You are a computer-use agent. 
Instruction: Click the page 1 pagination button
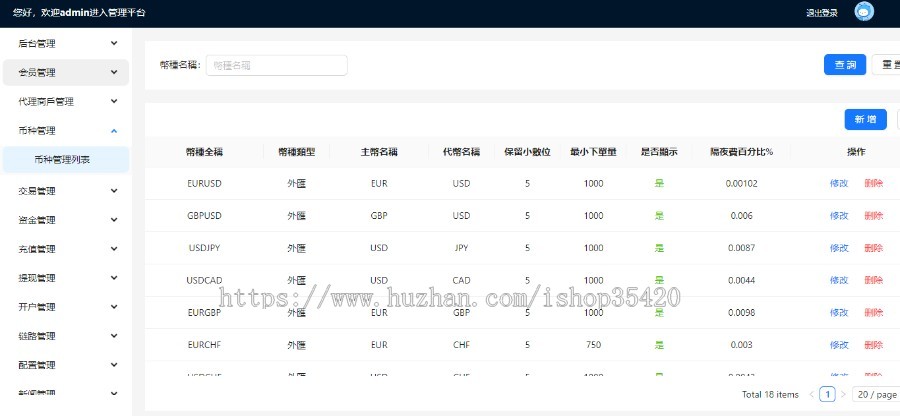click(x=827, y=394)
